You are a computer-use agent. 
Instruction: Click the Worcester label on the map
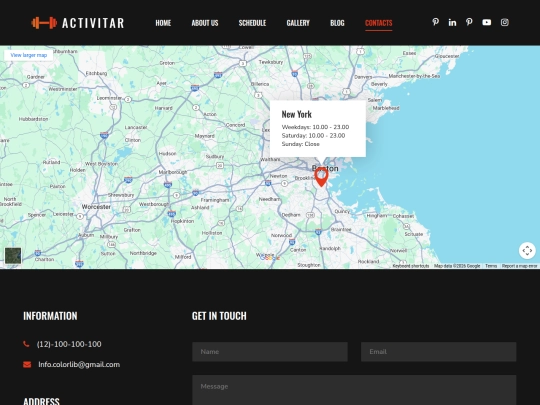tap(96, 207)
